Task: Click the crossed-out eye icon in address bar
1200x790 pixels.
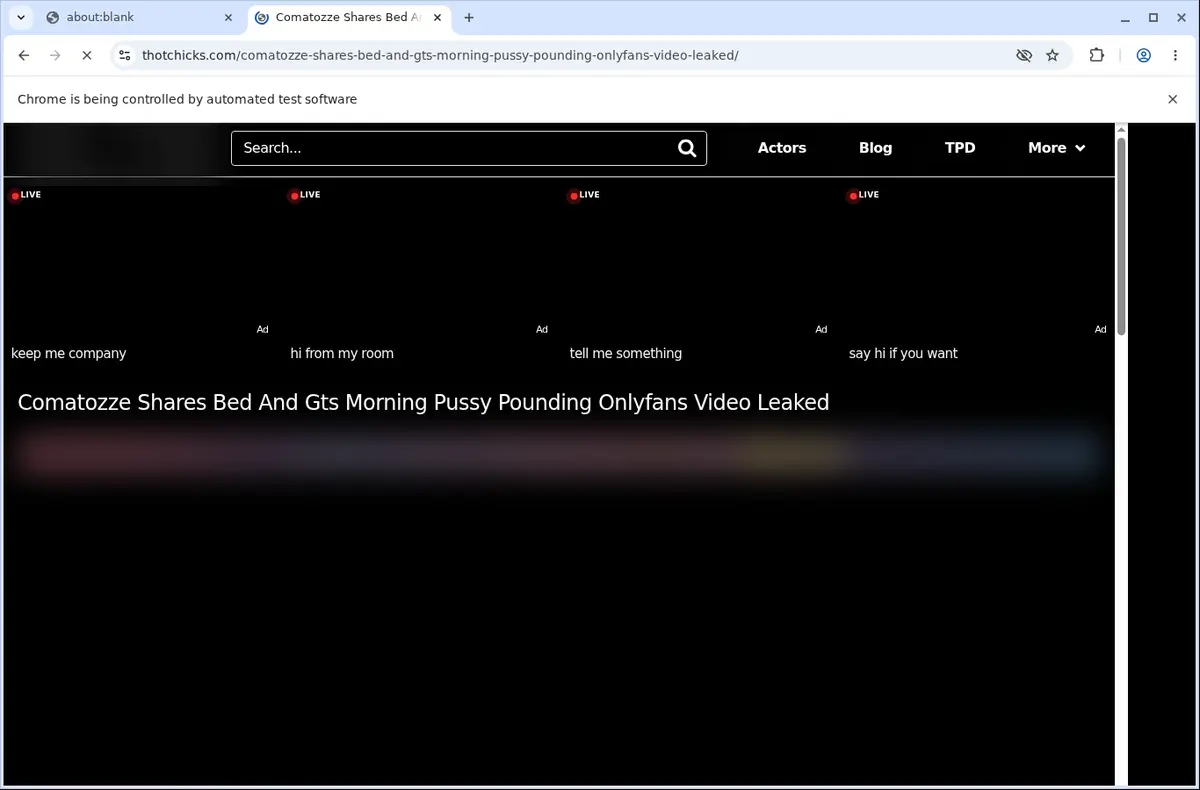Action: coord(1024,56)
